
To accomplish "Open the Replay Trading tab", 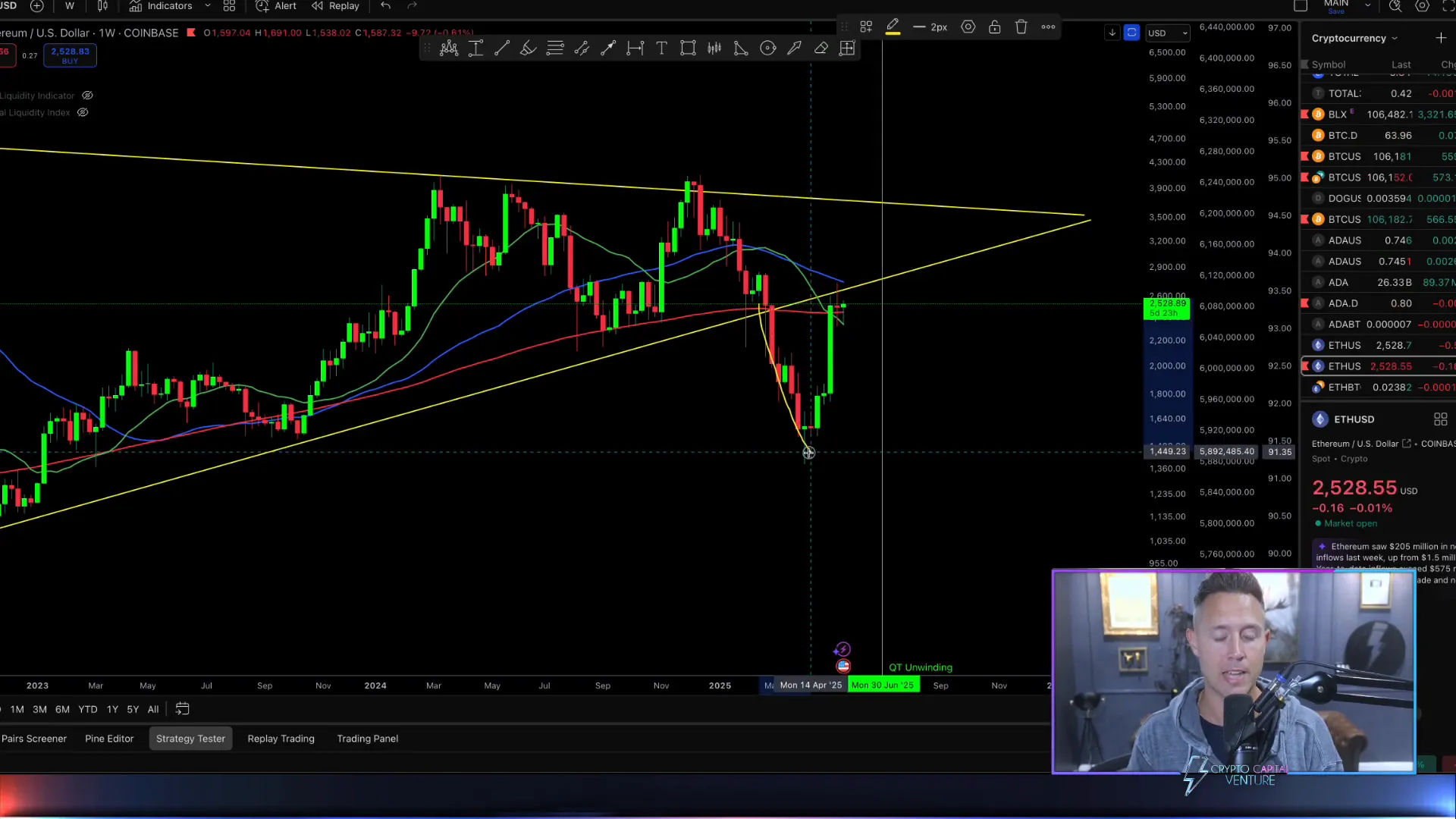I will coord(281,739).
